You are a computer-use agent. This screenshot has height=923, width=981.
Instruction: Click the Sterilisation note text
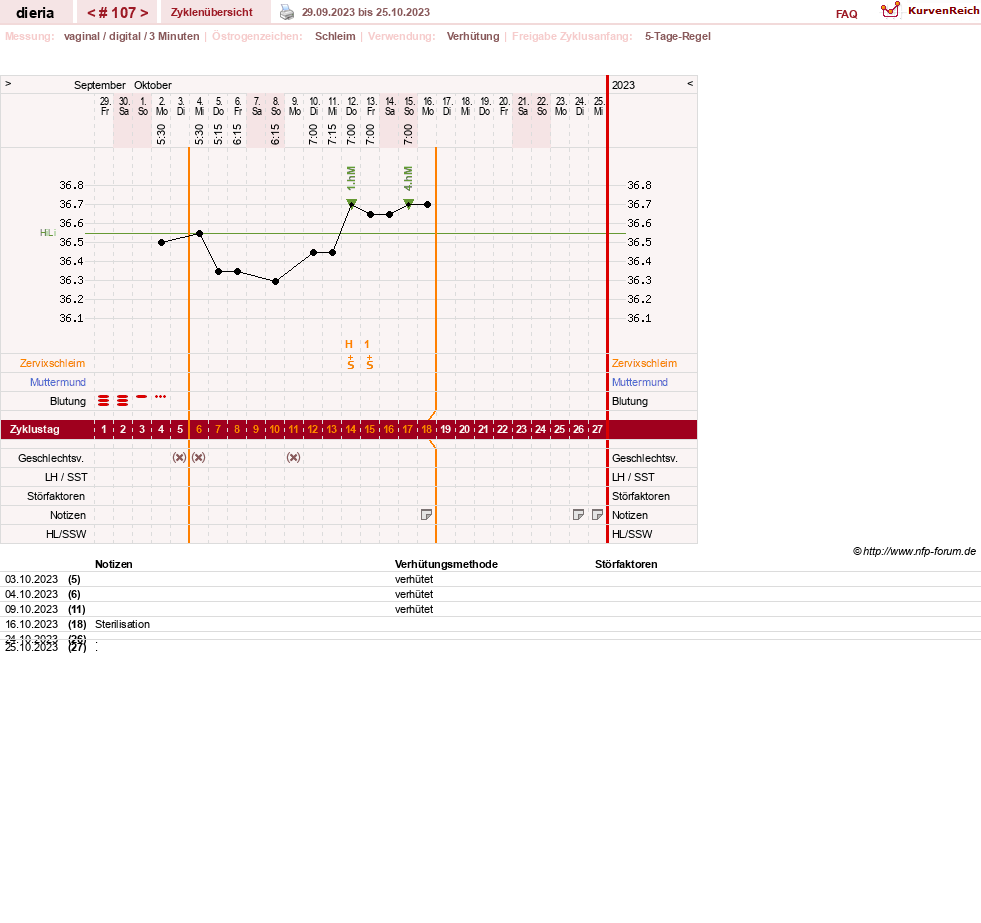[x=123, y=624]
